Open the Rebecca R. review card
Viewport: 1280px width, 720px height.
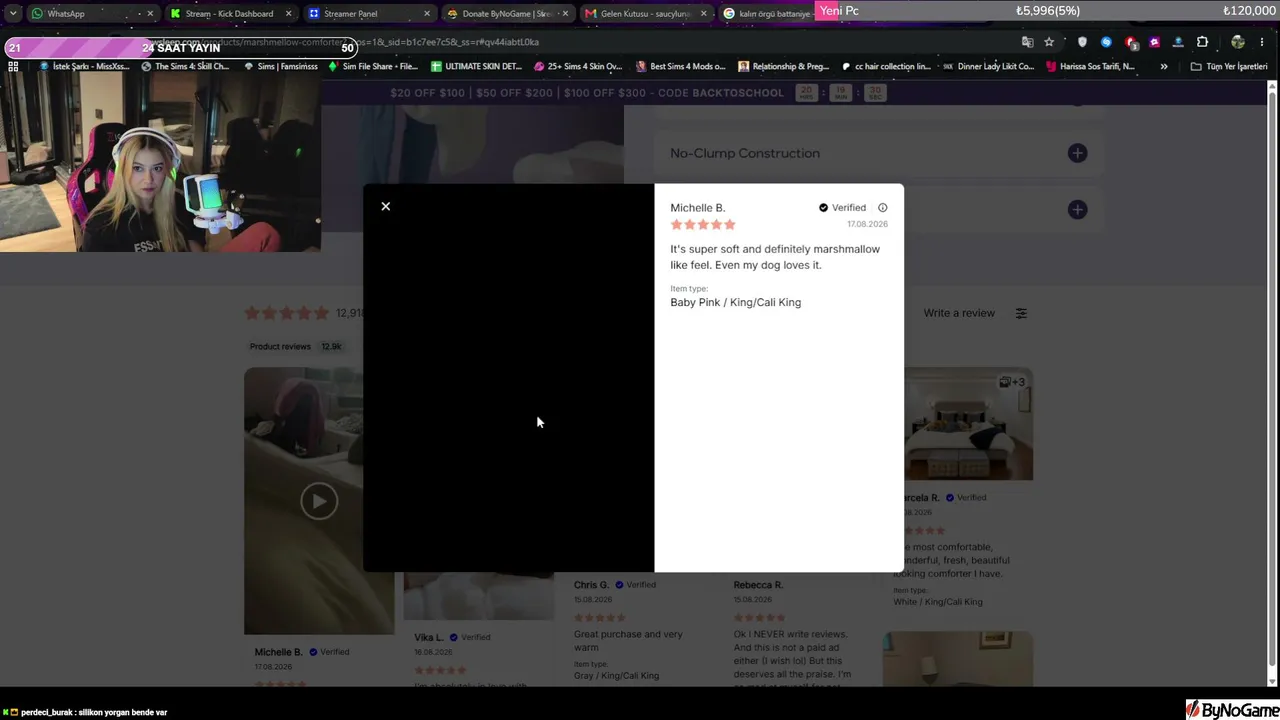point(795,630)
